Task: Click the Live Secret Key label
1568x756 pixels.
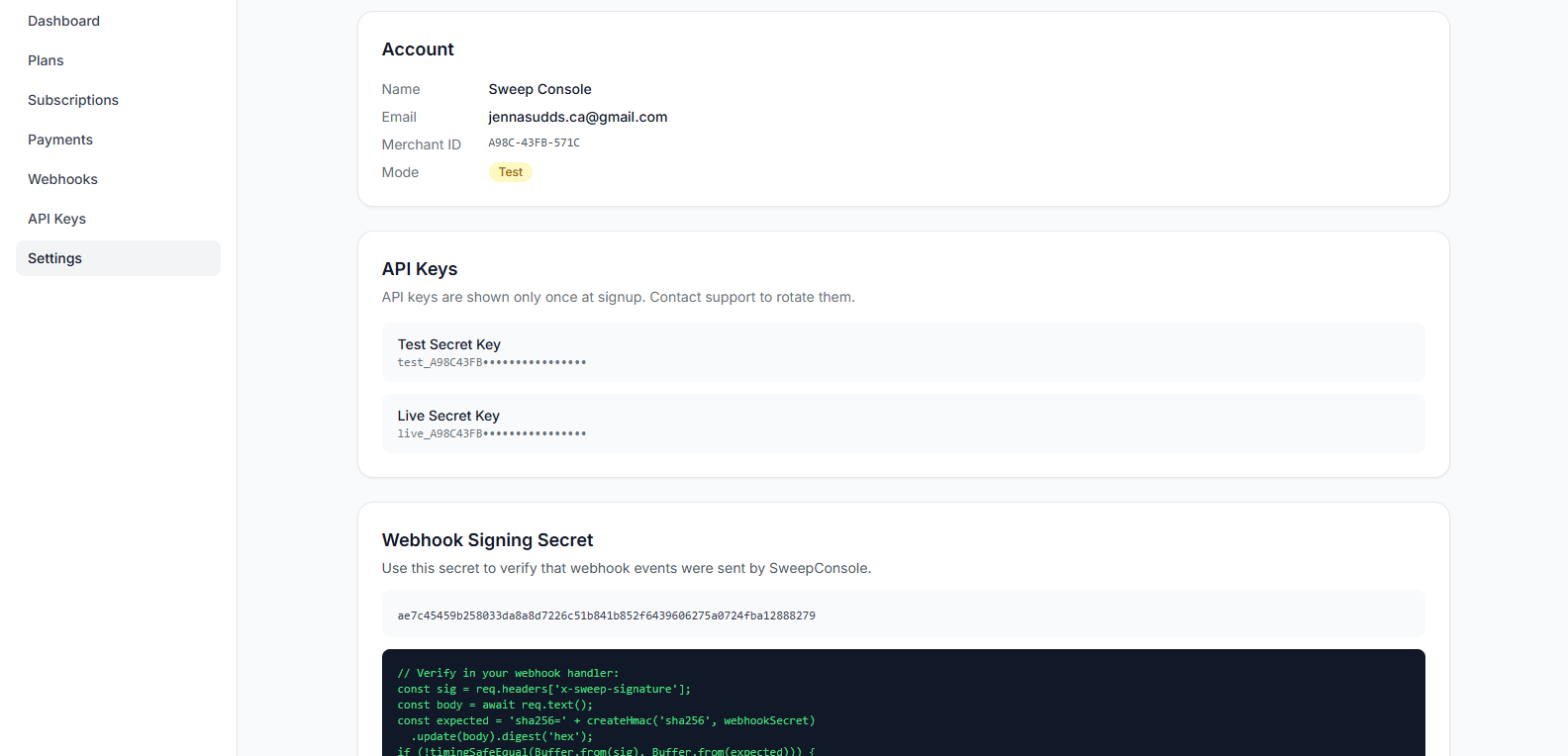Action: pyautogui.click(x=448, y=416)
